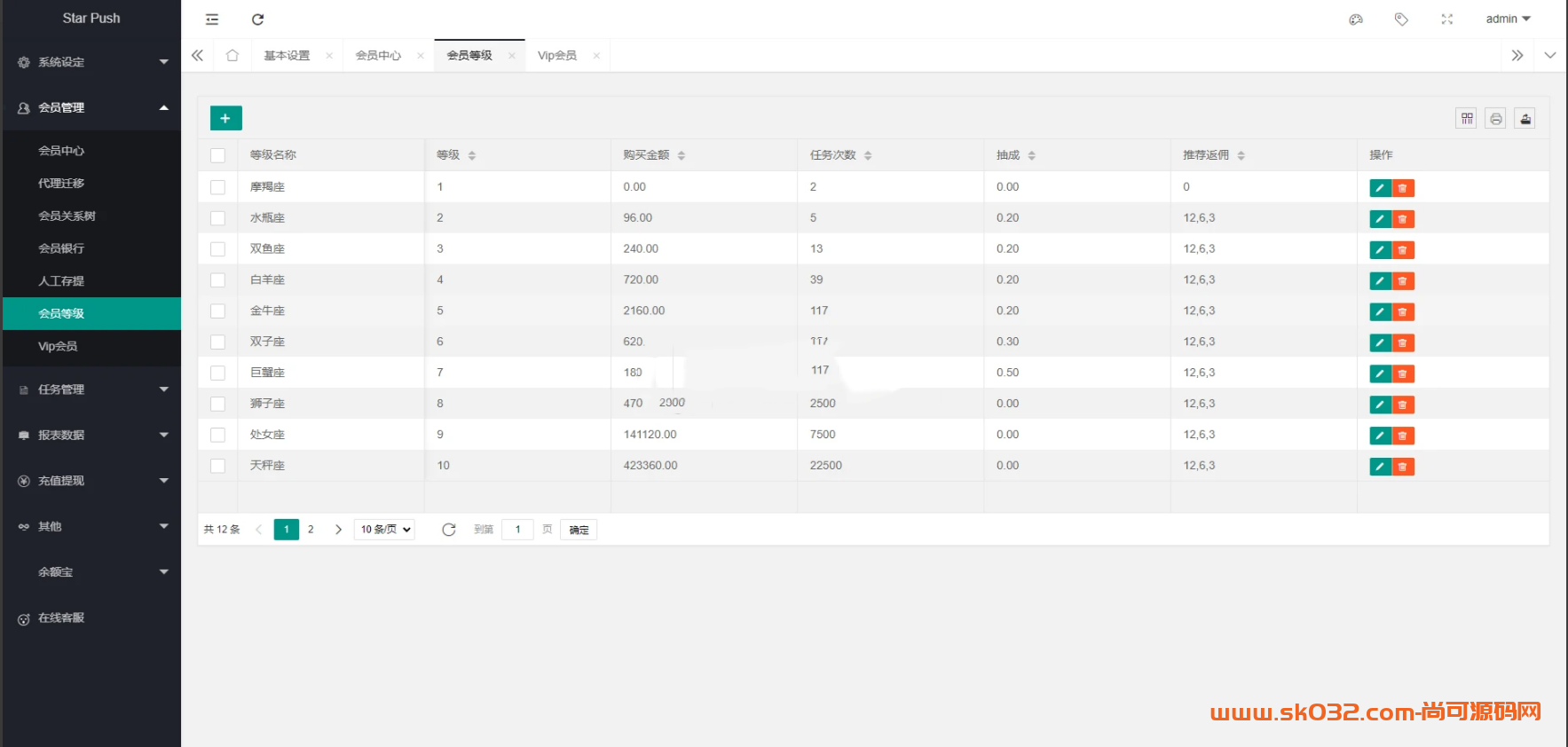The height and width of the screenshot is (747, 1568).
Task: Check the 双鱼座 row checkbox
Action: [217, 249]
